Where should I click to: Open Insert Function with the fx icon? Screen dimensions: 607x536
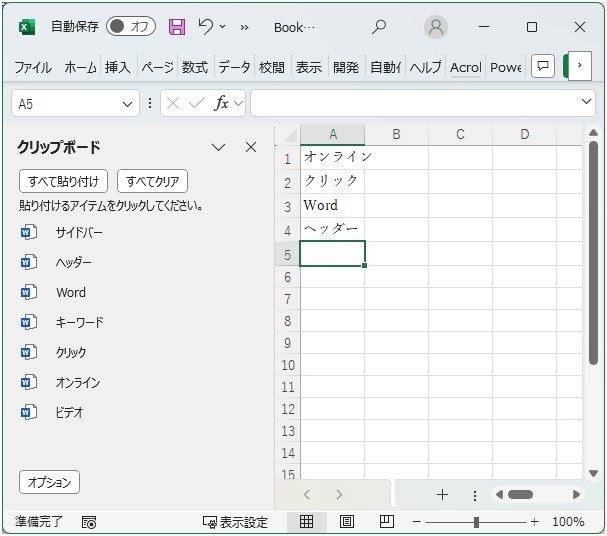coord(221,103)
